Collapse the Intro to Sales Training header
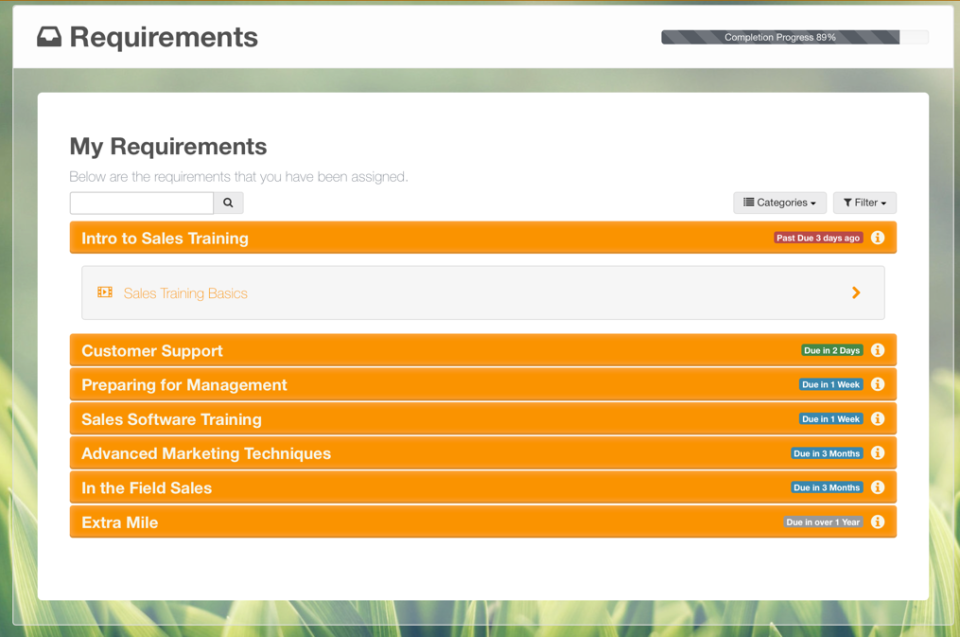 (x=483, y=238)
